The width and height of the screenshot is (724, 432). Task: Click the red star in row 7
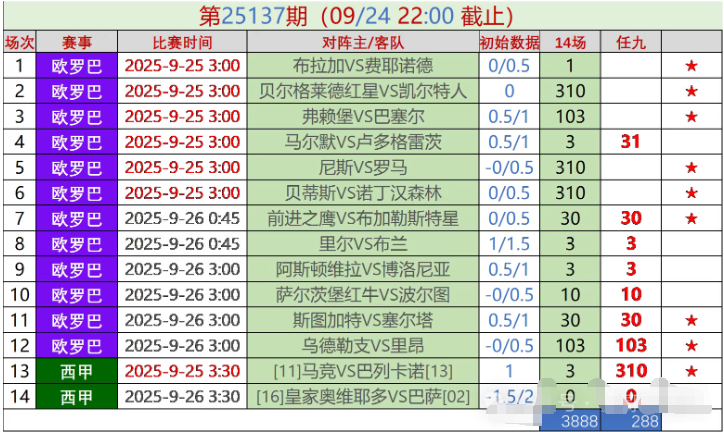[x=690, y=218]
